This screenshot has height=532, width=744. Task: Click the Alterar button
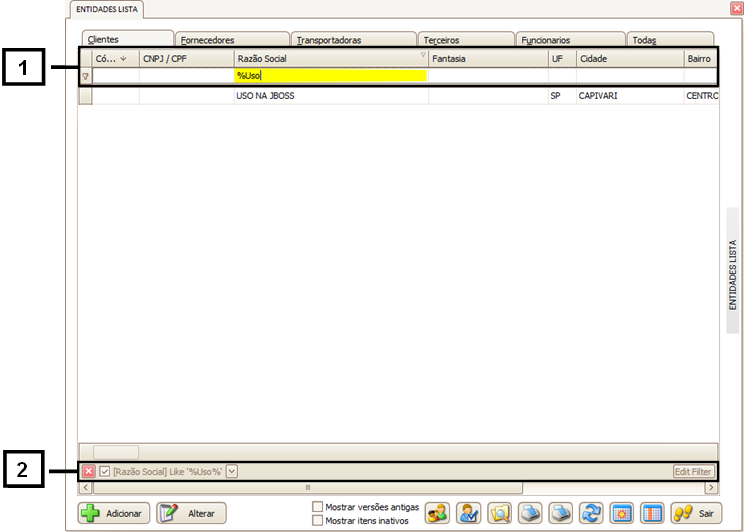point(192,513)
